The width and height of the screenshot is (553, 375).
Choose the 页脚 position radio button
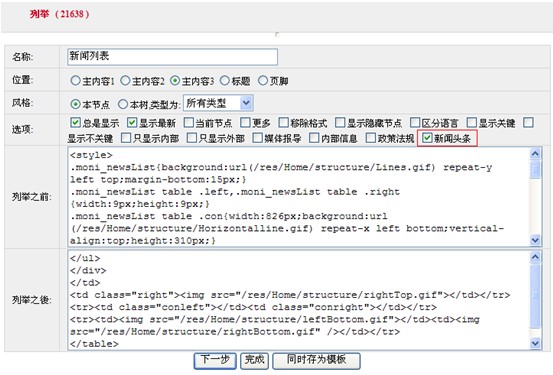(263, 81)
